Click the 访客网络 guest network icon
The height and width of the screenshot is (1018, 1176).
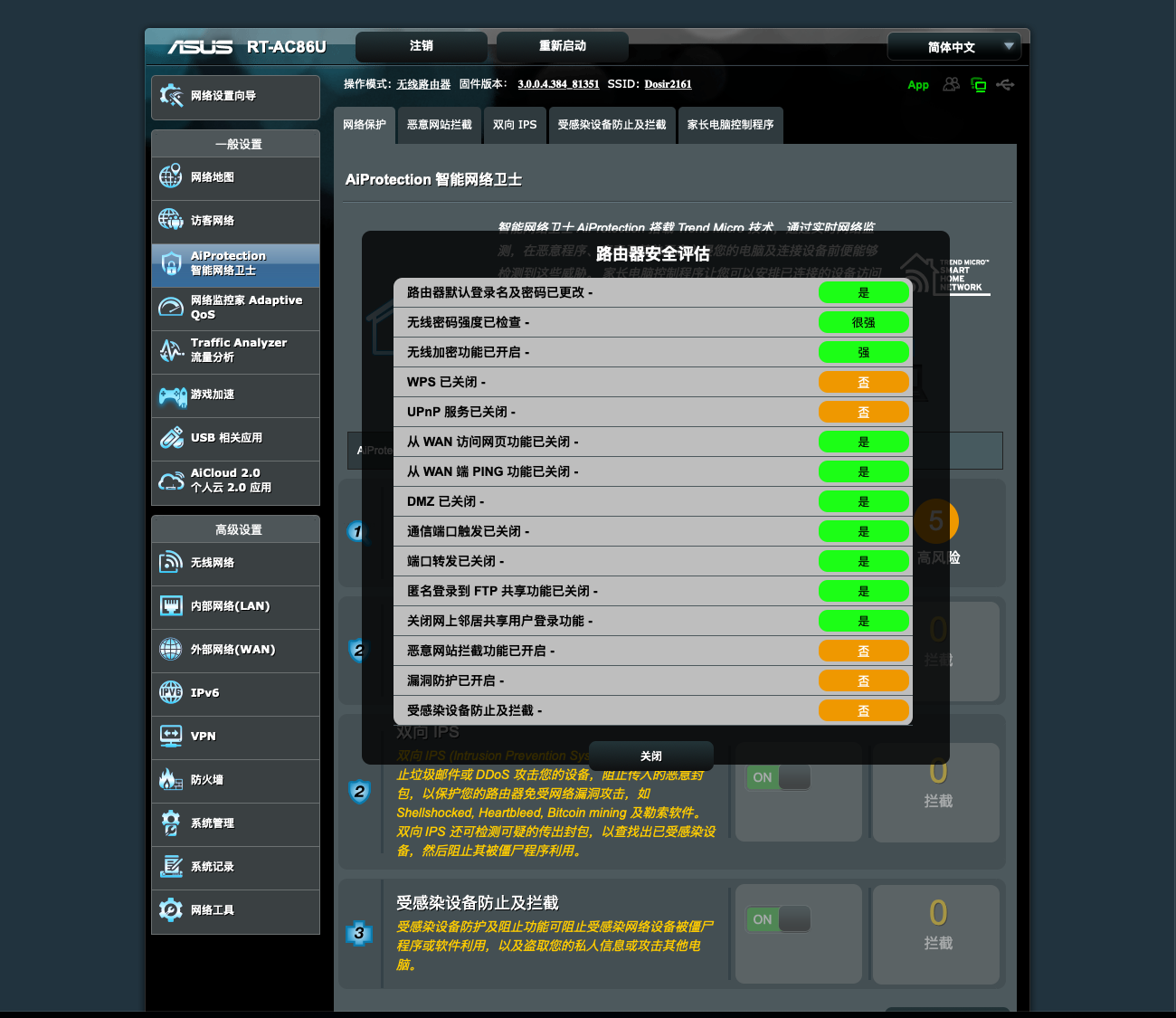(x=171, y=220)
